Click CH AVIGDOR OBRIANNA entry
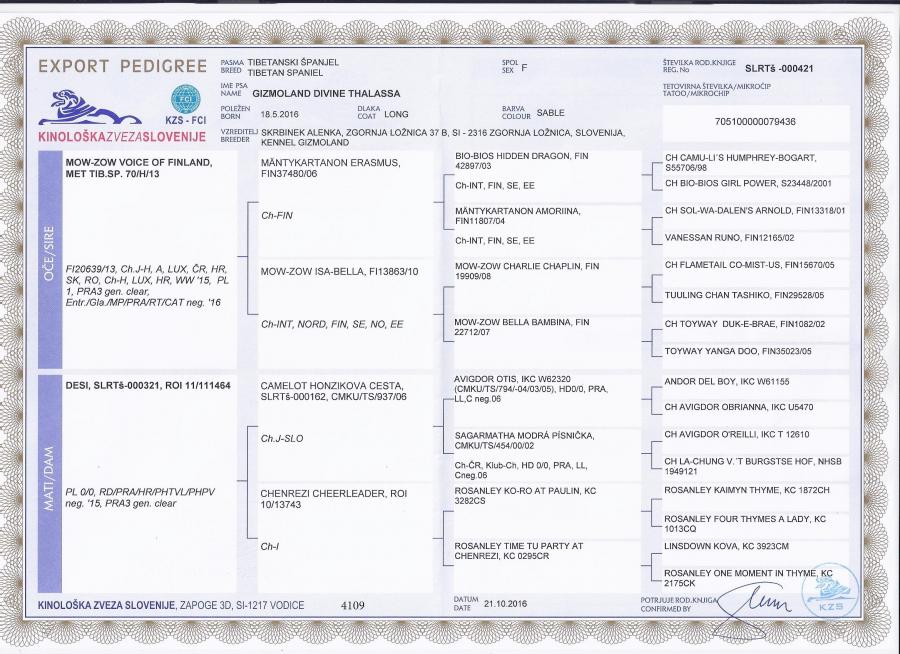 738,407
